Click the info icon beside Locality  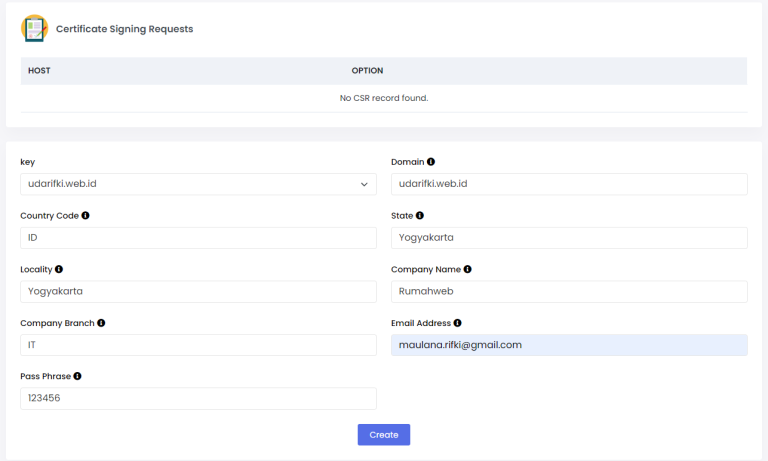[59, 269]
